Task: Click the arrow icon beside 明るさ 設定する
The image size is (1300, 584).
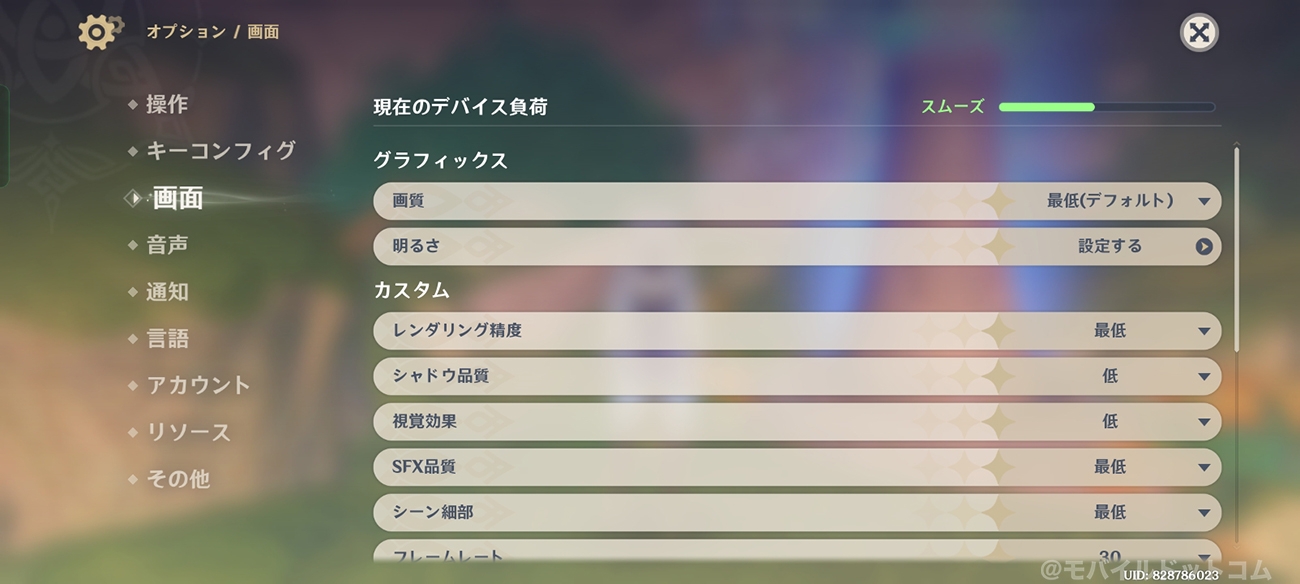Action: coord(1204,246)
